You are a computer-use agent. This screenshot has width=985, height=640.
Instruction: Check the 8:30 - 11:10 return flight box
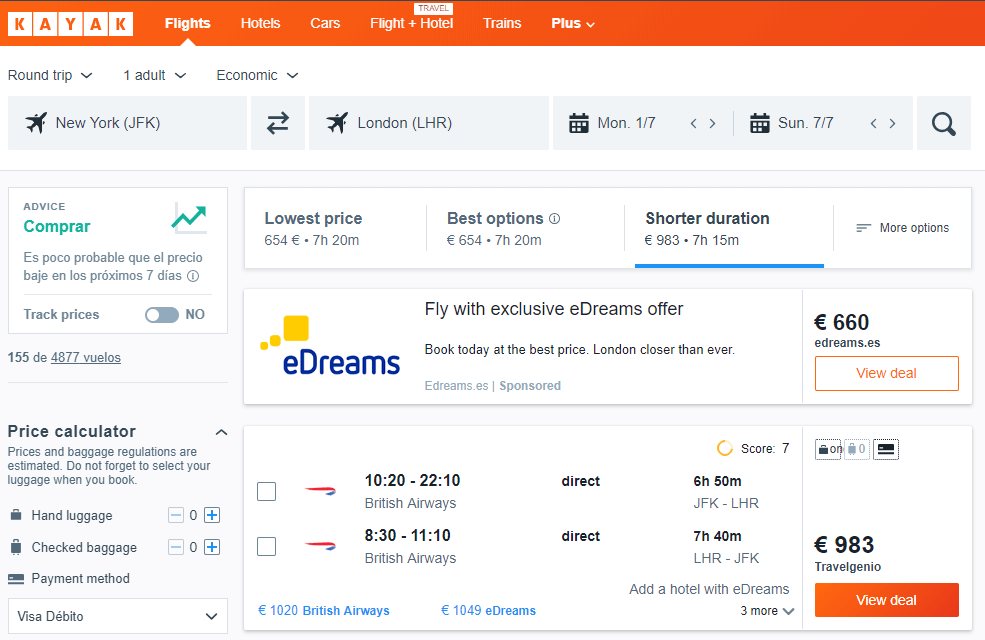pos(266,546)
